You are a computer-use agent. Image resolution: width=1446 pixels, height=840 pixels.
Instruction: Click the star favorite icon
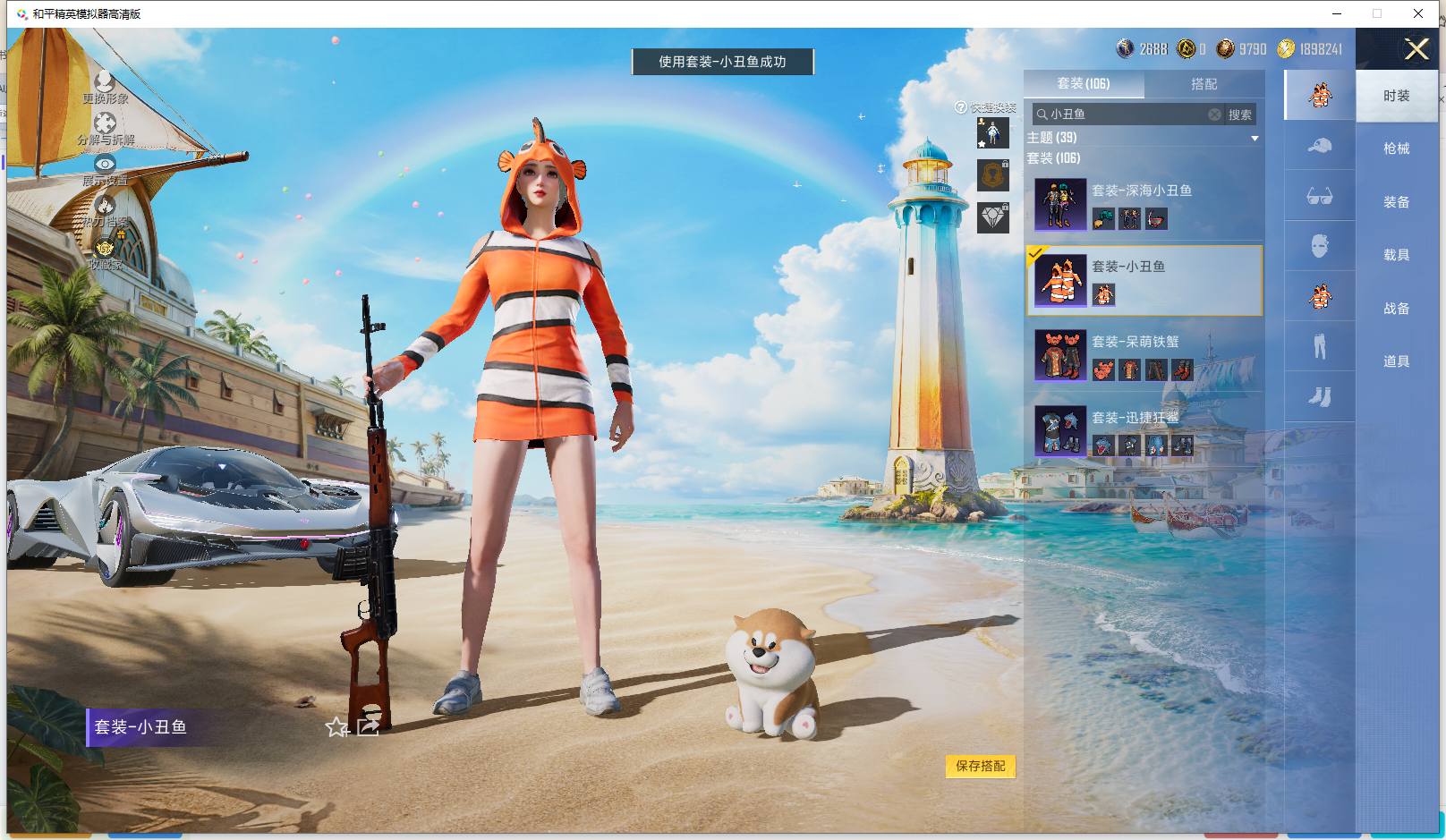(x=336, y=726)
